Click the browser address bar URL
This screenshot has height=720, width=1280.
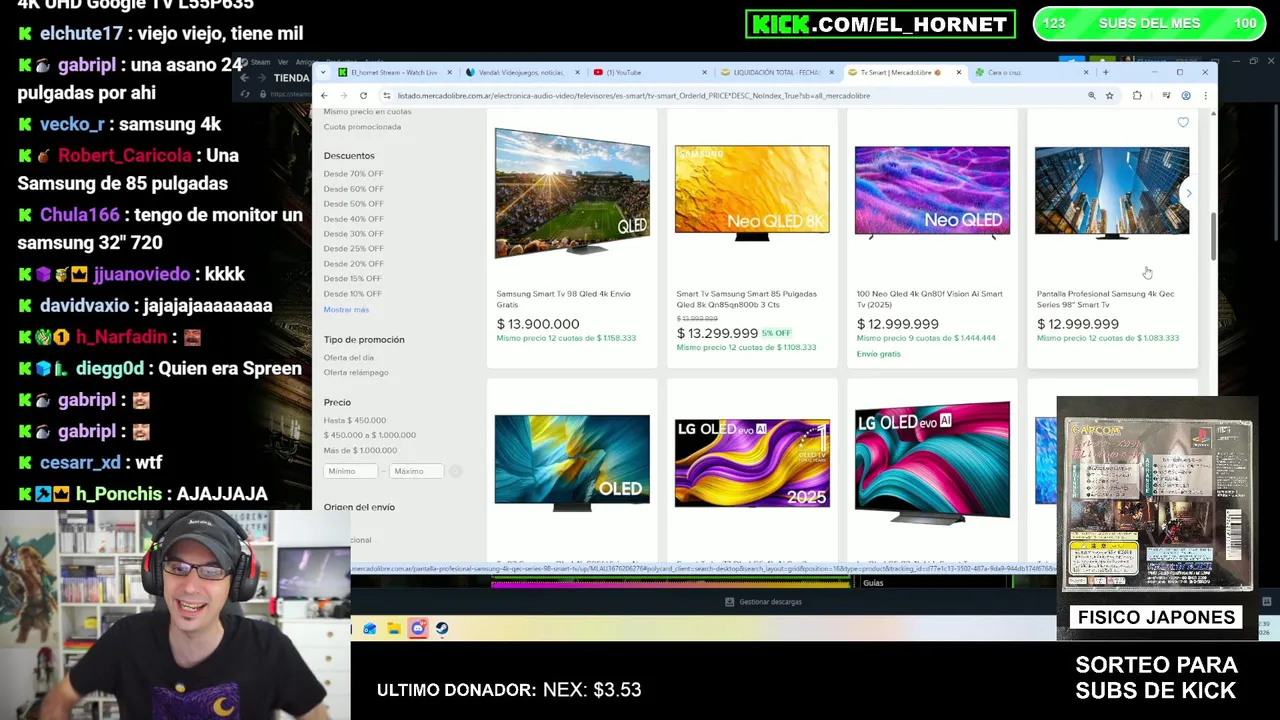pos(634,96)
